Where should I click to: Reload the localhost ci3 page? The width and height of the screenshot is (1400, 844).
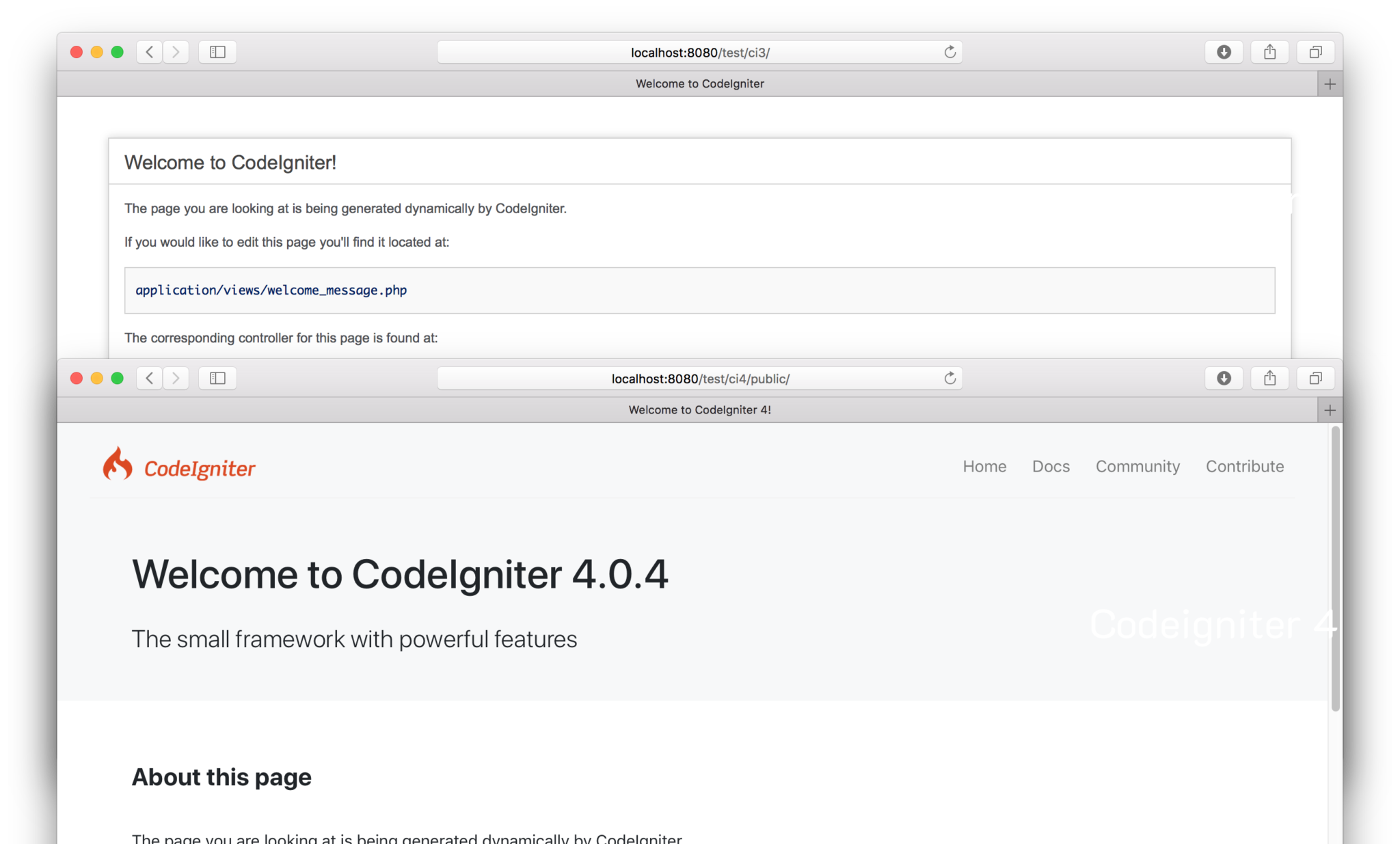[x=949, y=51]
